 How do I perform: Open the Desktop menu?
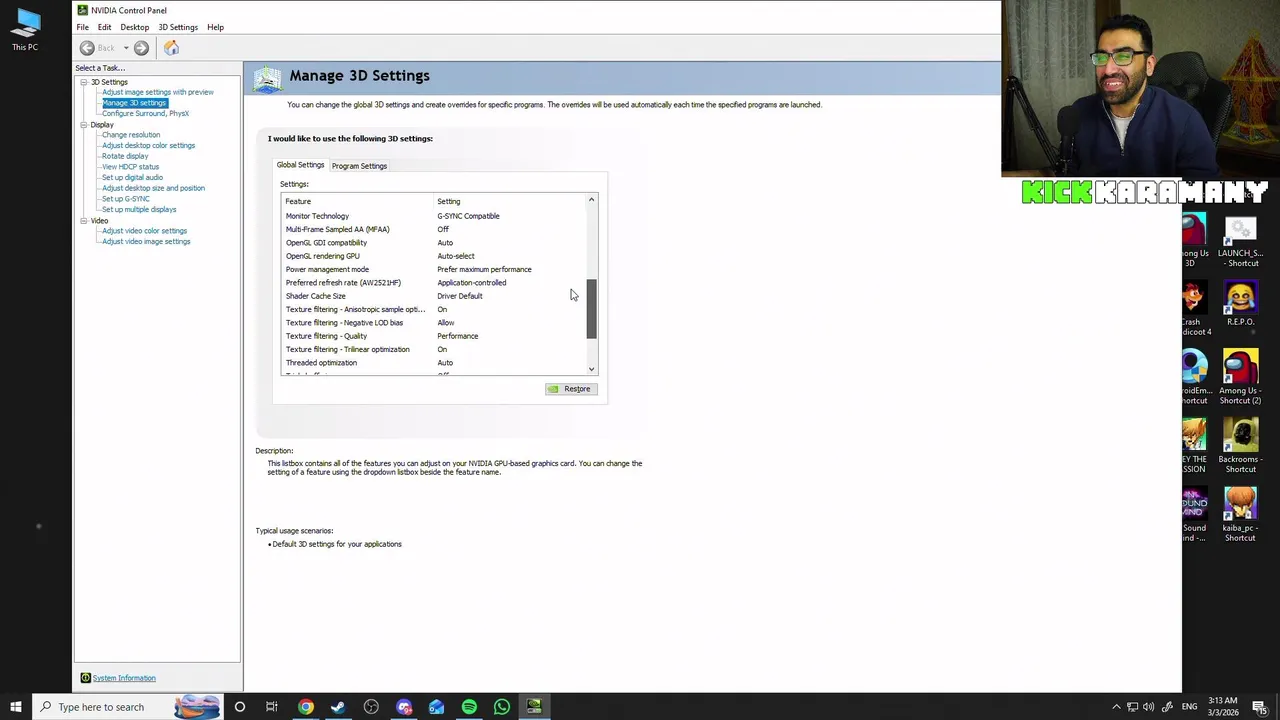[x=135, y=27]
